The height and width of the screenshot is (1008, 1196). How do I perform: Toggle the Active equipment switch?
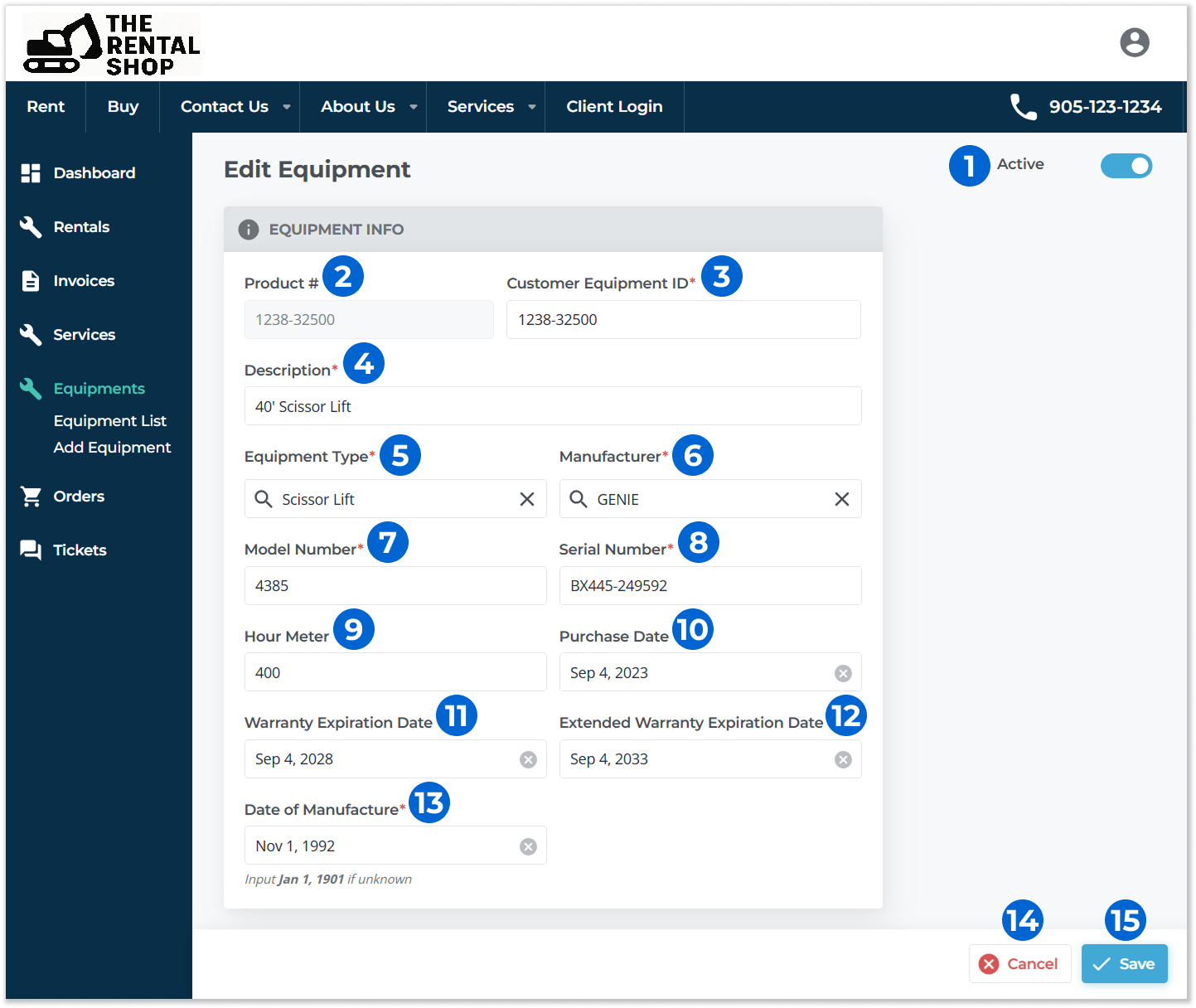pos(1126,166)
